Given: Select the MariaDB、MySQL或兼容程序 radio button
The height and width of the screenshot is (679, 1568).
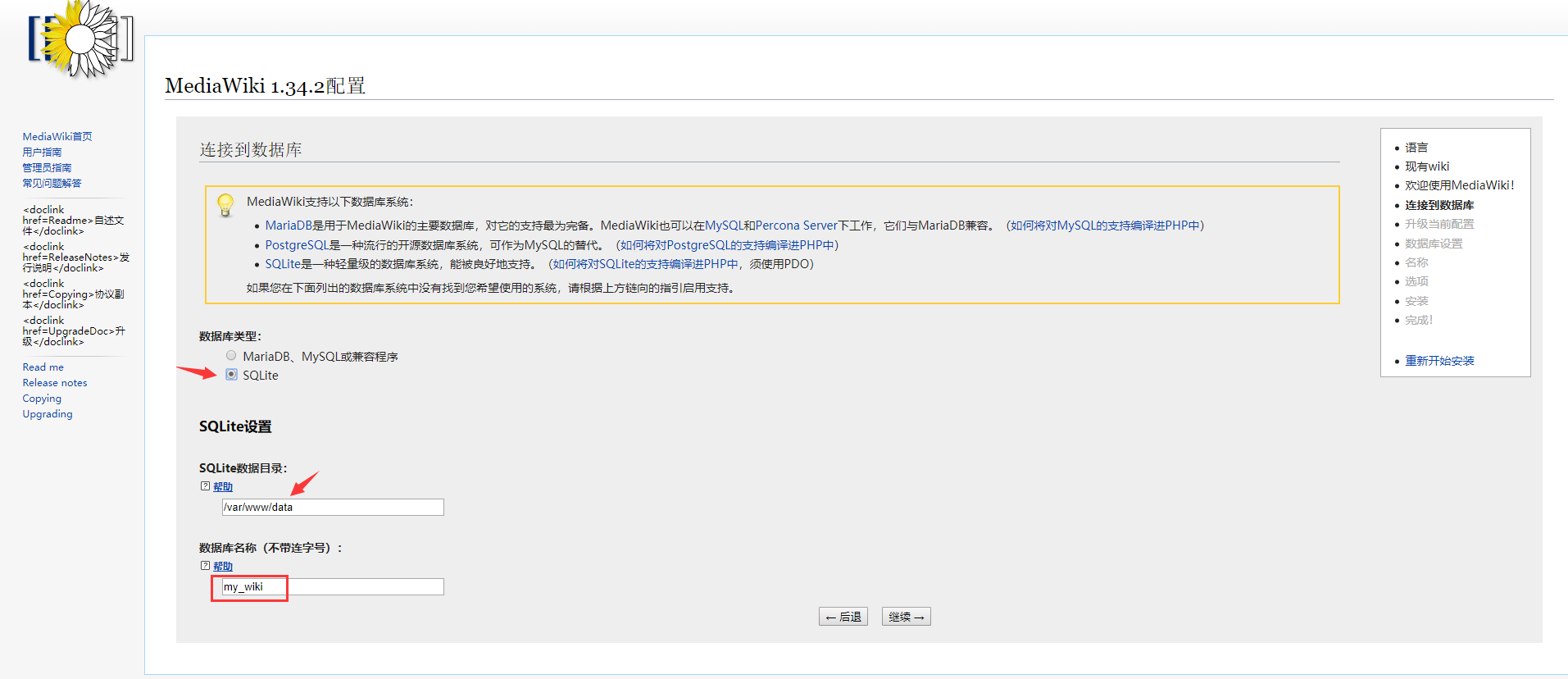Looking at the screenshot, I should click(231, 356).
